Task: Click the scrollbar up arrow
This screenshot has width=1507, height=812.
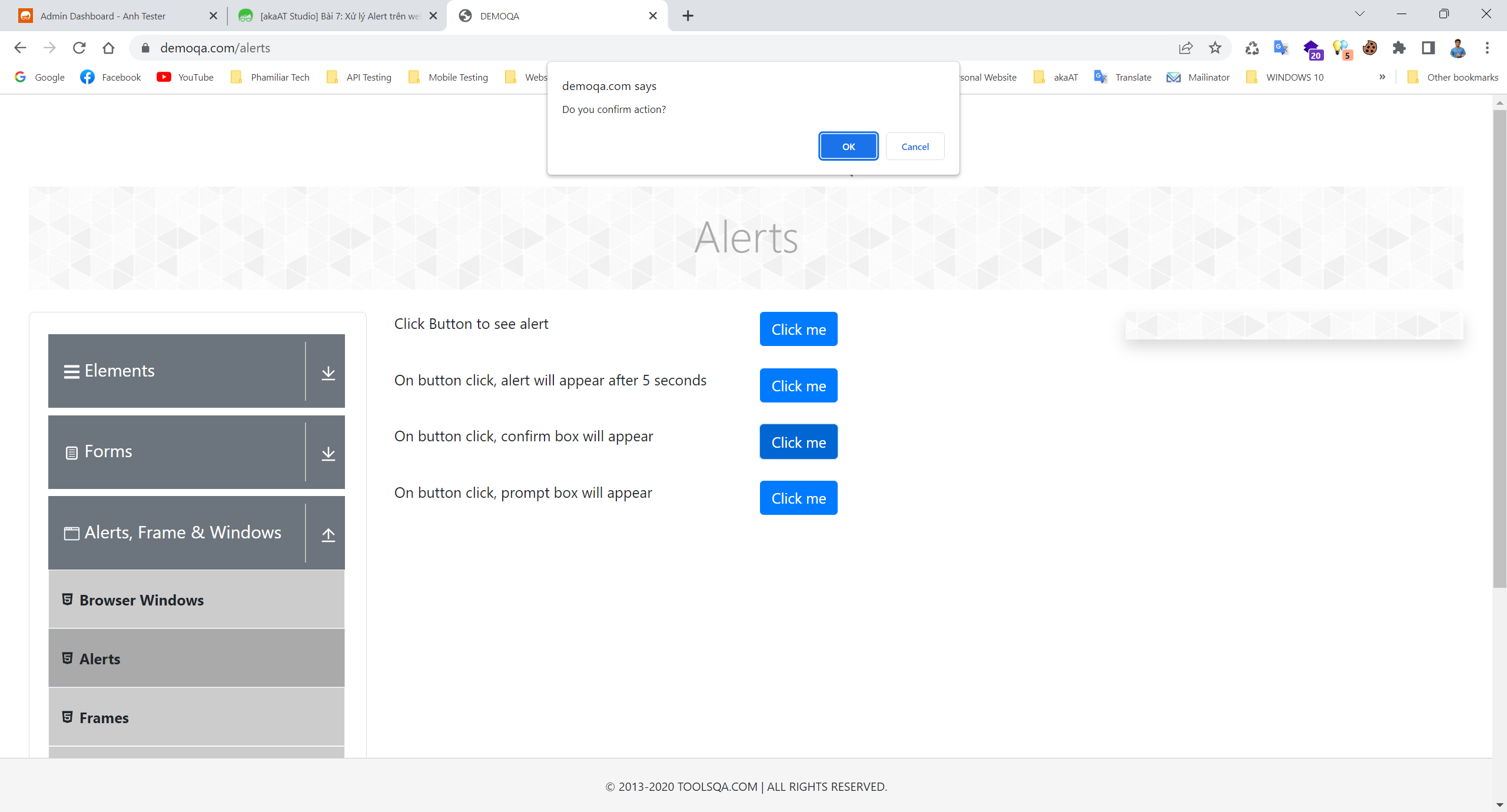Action: point(1499,102)
